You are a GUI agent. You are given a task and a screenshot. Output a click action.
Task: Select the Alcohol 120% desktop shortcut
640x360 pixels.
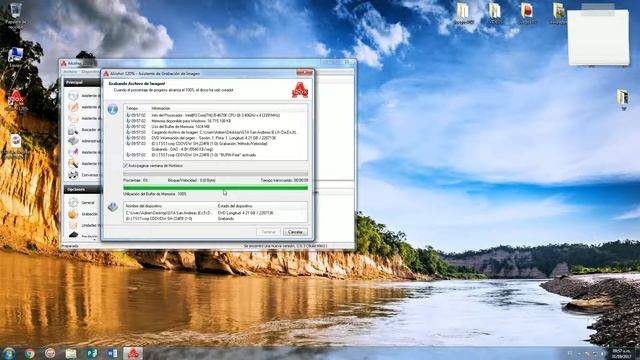[x=16, y=100]
